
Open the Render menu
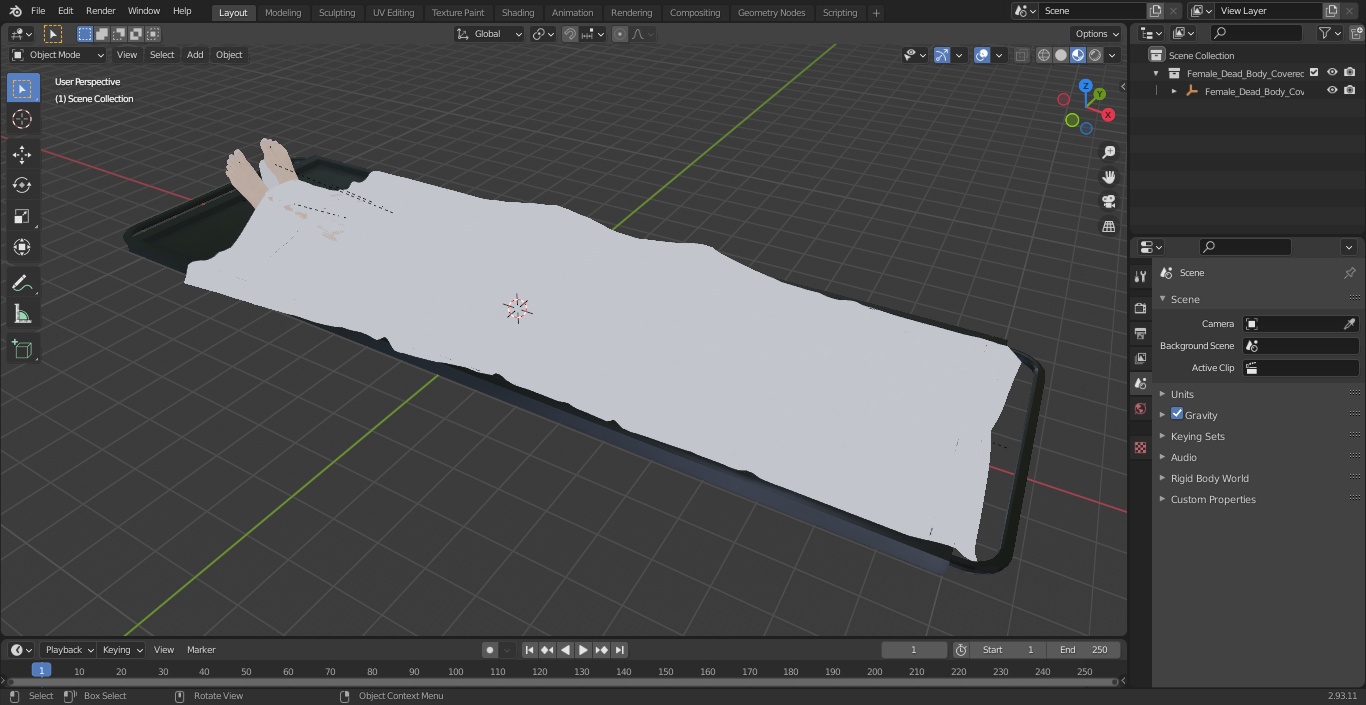101,11
